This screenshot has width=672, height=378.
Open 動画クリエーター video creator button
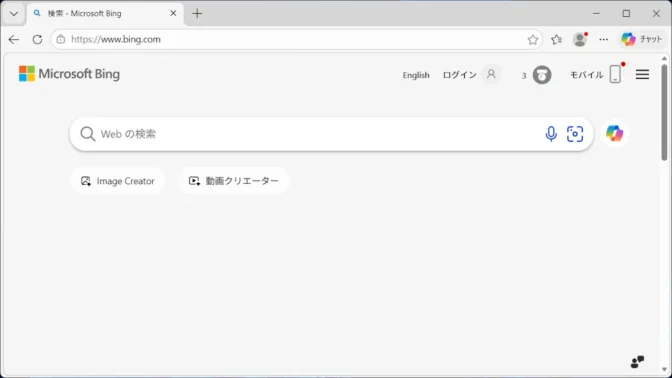click(x=234, y=181)
